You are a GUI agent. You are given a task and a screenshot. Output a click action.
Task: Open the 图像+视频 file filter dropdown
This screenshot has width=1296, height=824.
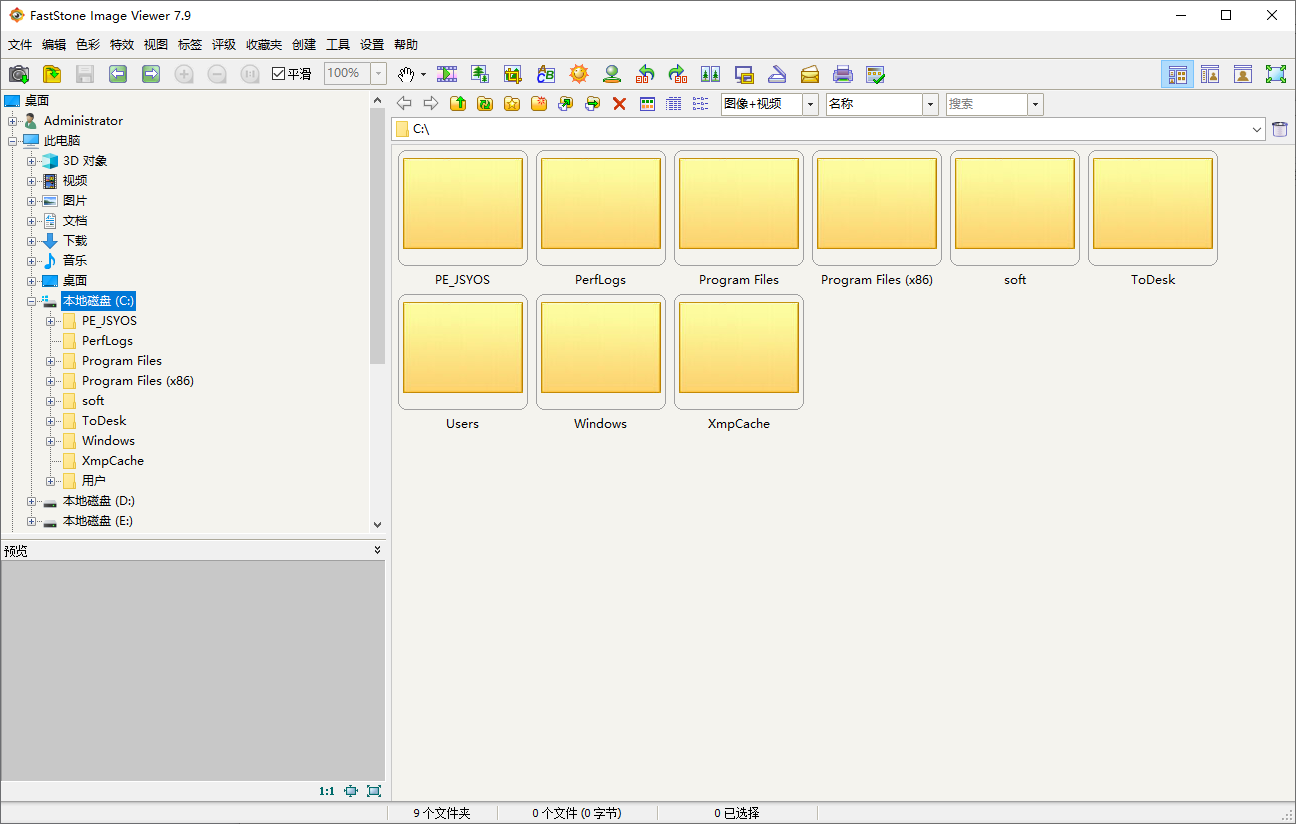point(810,104)
